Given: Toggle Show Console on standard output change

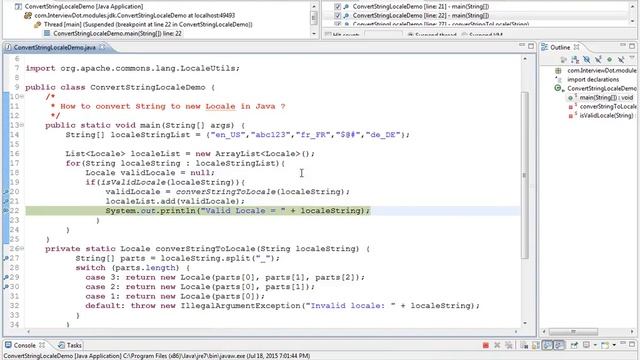Looking at the screenshot, I should tap(547, 345).
